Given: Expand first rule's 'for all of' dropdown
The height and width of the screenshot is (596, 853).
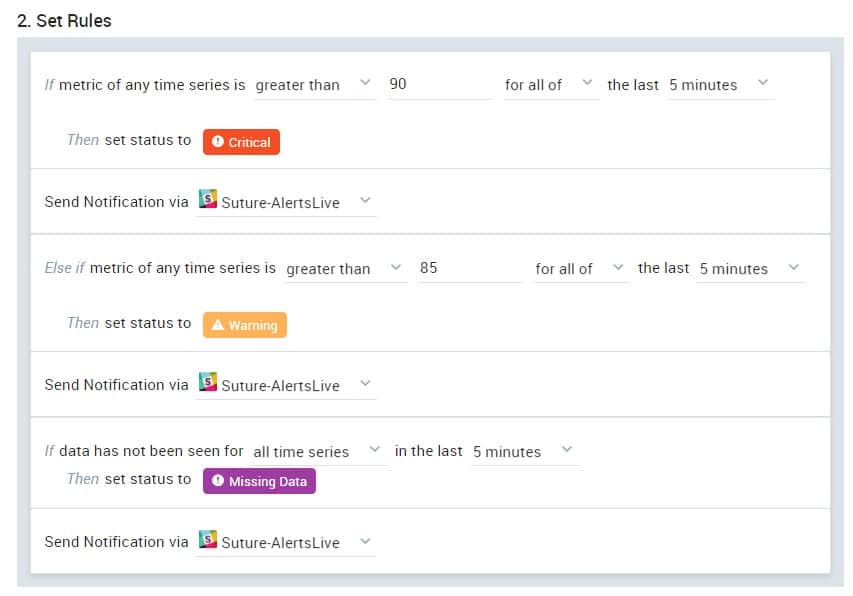Looking at the screenshot, I should coord(551,85).
